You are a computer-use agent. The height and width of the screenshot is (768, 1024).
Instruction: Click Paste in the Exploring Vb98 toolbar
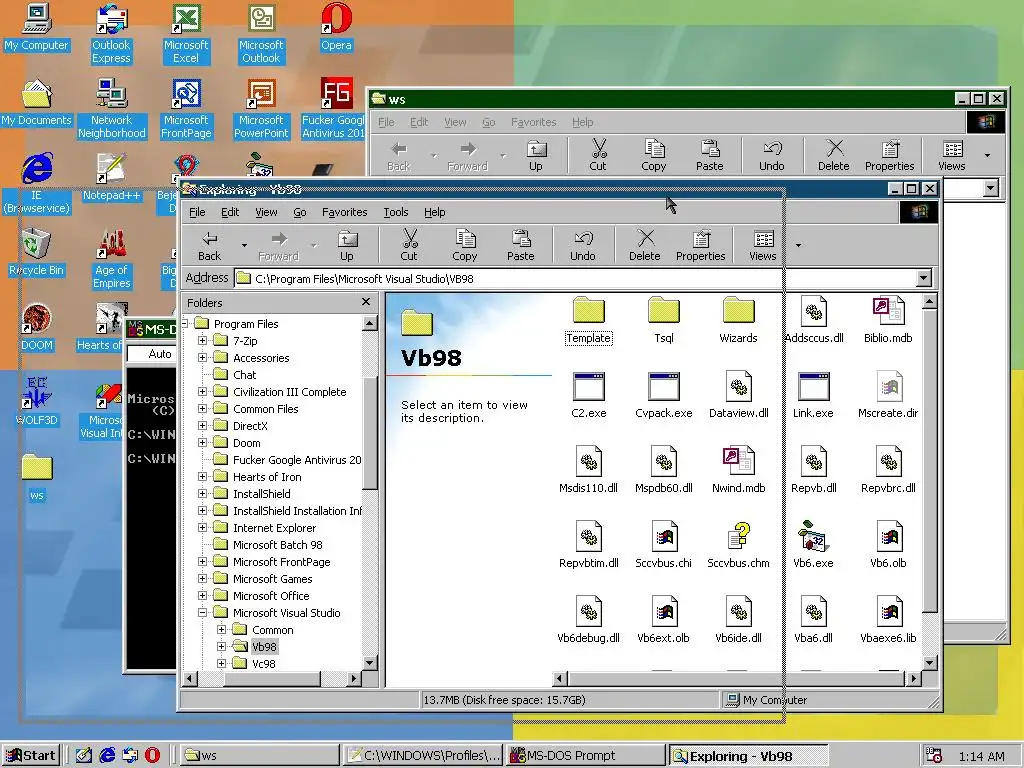[520, 246]
